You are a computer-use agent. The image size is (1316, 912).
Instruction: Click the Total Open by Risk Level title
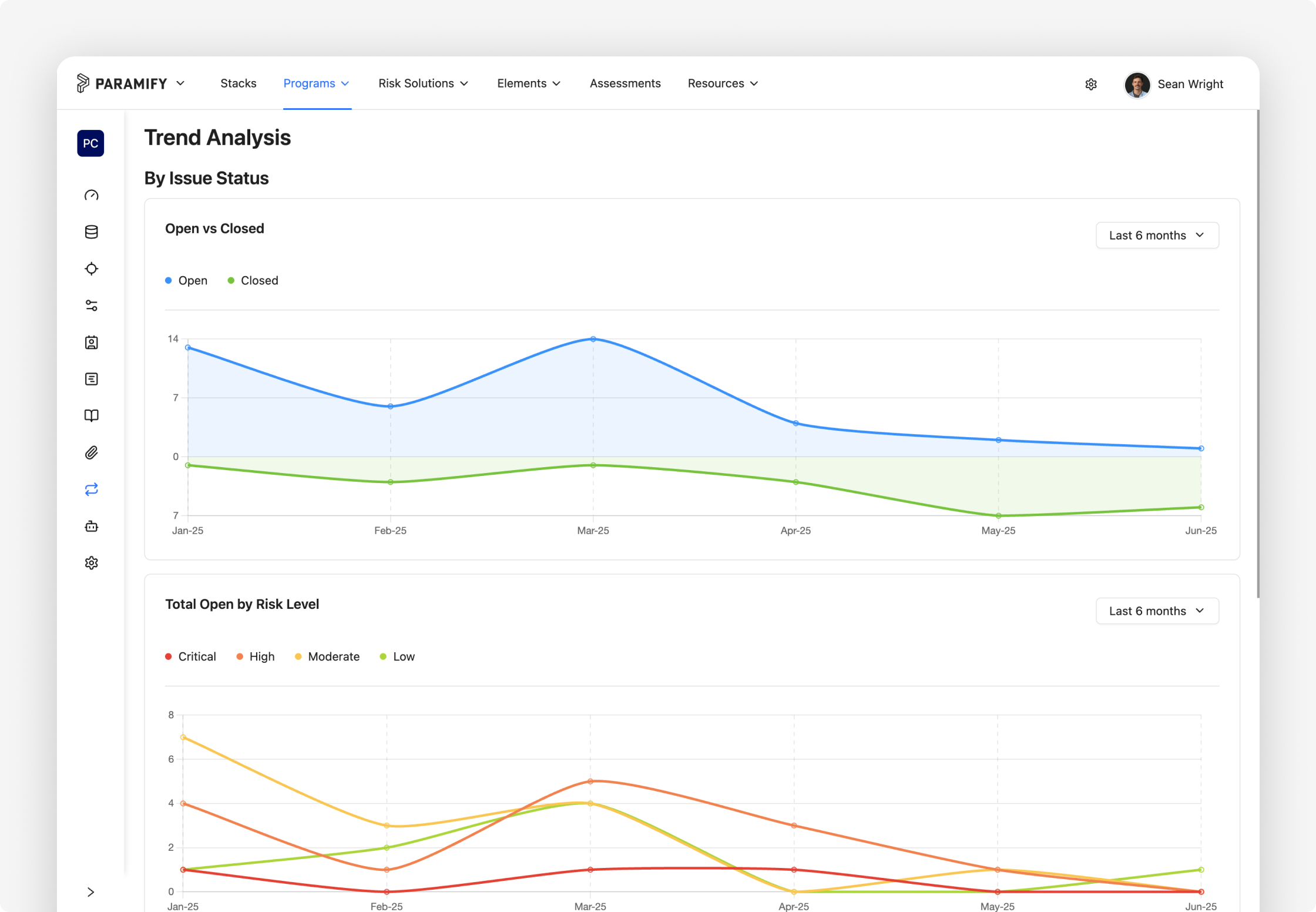pyautogui.click(x=242, y=604)
